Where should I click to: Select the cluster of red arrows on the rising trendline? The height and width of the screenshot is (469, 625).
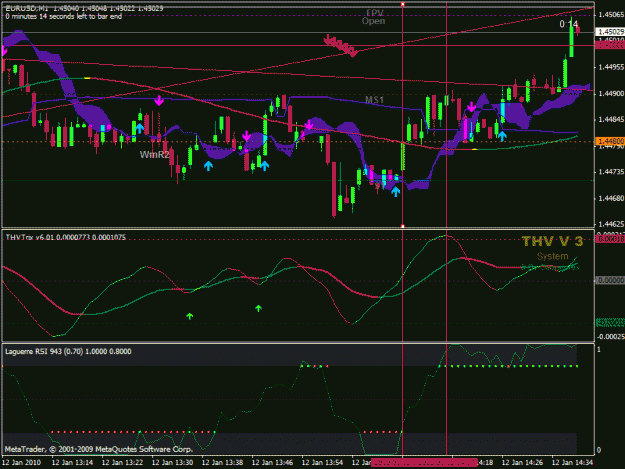(x=340, y=45)
